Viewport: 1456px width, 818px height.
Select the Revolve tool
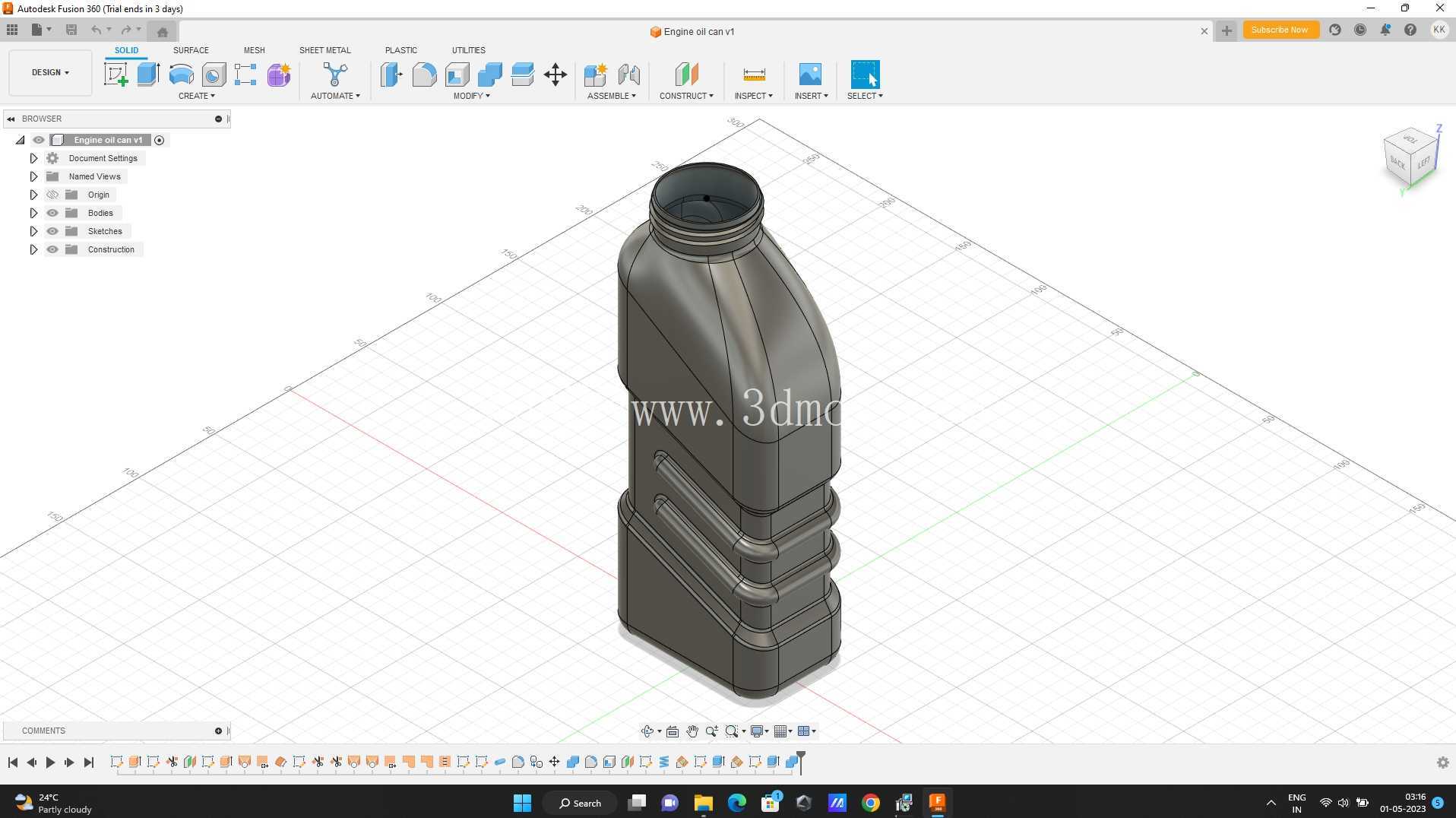(181, 75)
